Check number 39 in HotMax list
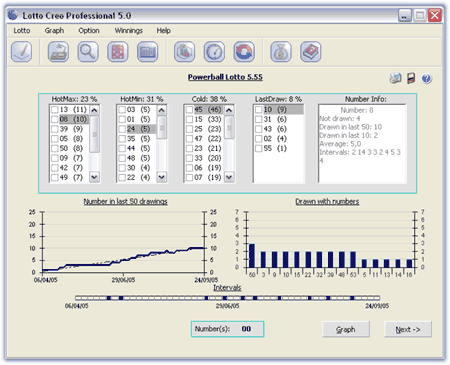 pyautogui.click(x=55, y=129)
